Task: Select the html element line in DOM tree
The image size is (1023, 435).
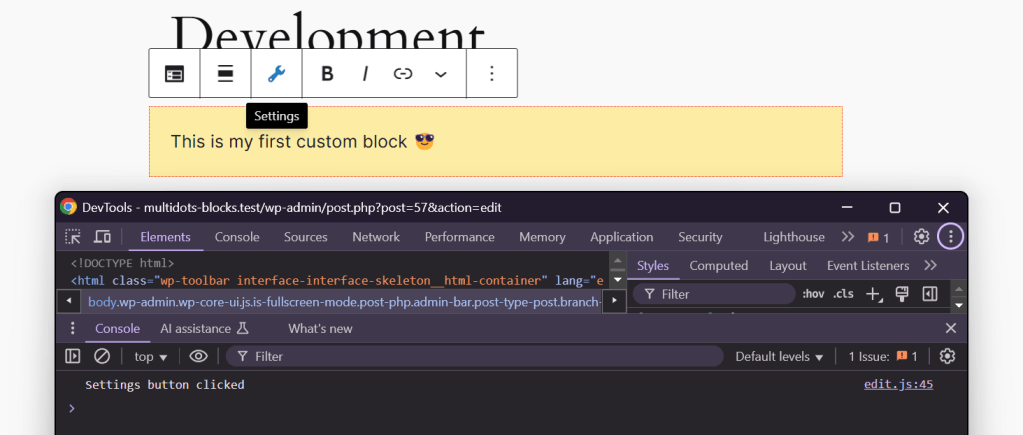Action: (x=339, y=281)
